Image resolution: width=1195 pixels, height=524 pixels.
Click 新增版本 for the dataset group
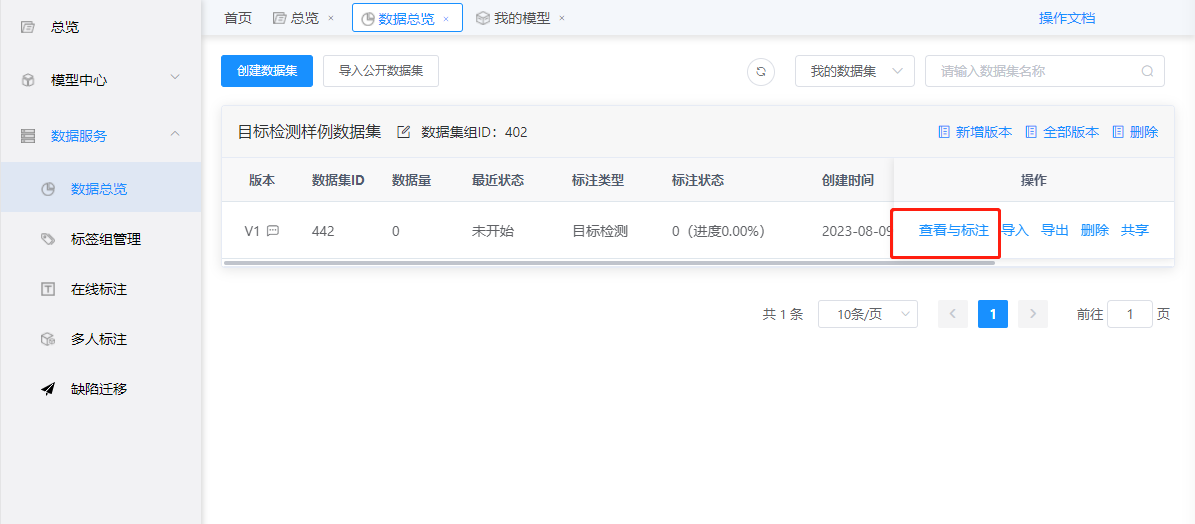976,132
